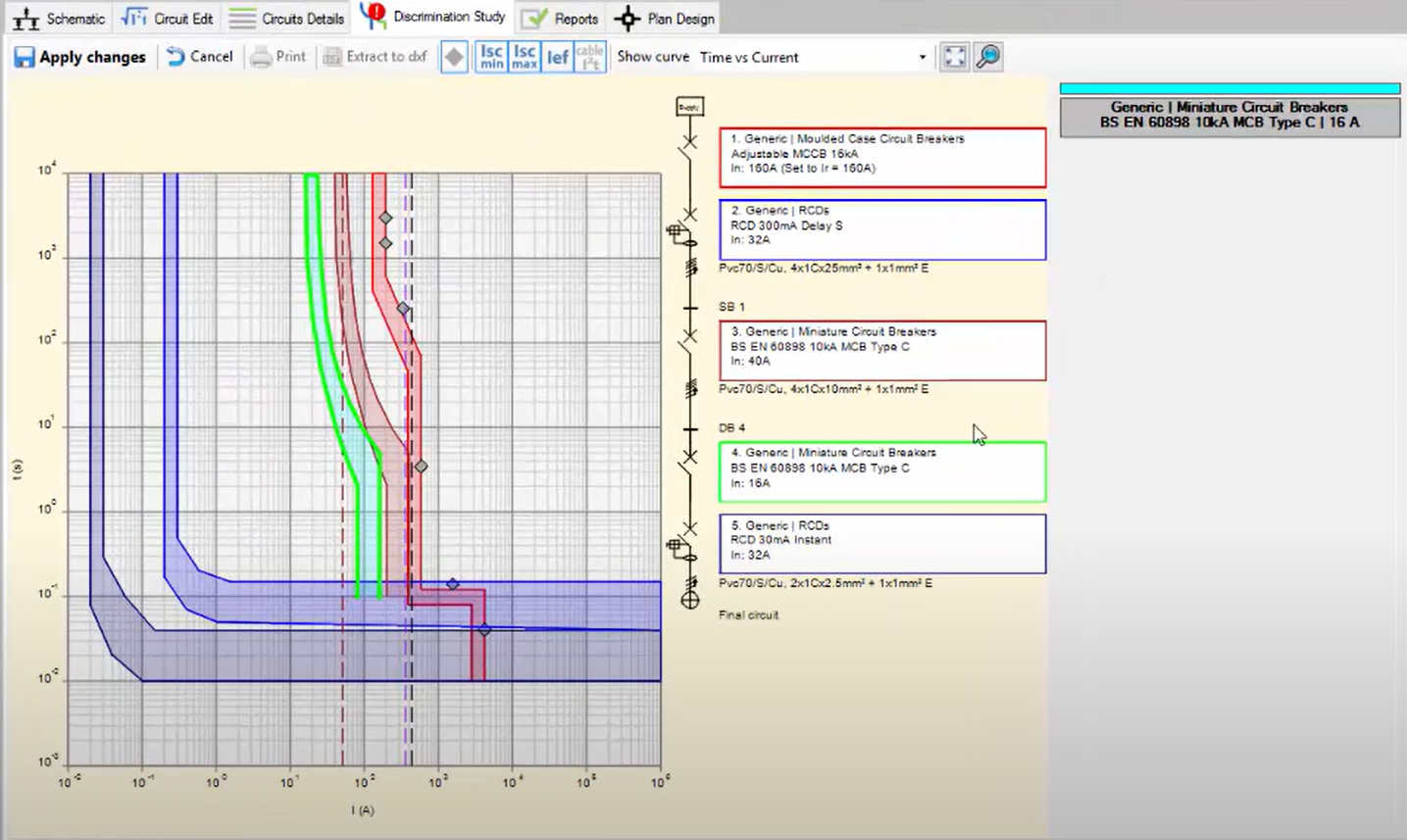The image size is (1407, 840).
Task: Open the Show curve dropdown
Action: 813,57
